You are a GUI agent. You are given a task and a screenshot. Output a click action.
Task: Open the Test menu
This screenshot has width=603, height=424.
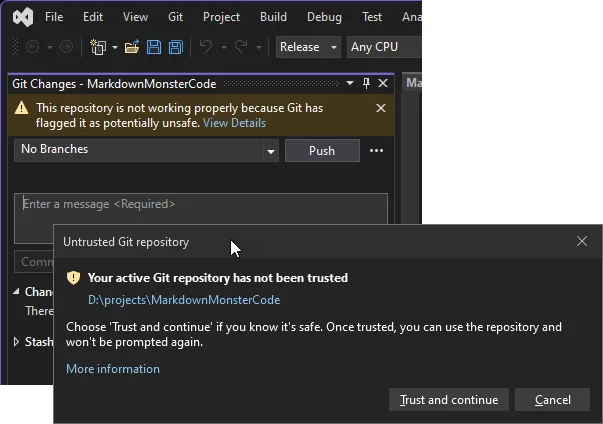click(371, 17)
